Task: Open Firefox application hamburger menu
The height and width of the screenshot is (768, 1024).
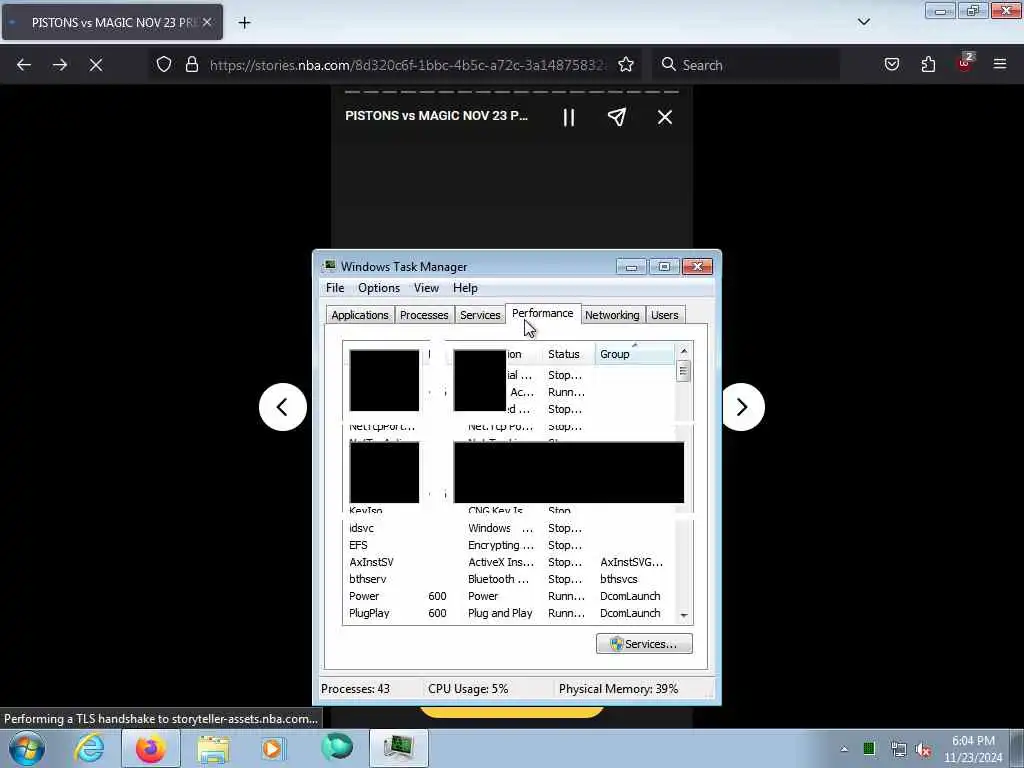Action: pyautogui.click(x=1000, y=64)
